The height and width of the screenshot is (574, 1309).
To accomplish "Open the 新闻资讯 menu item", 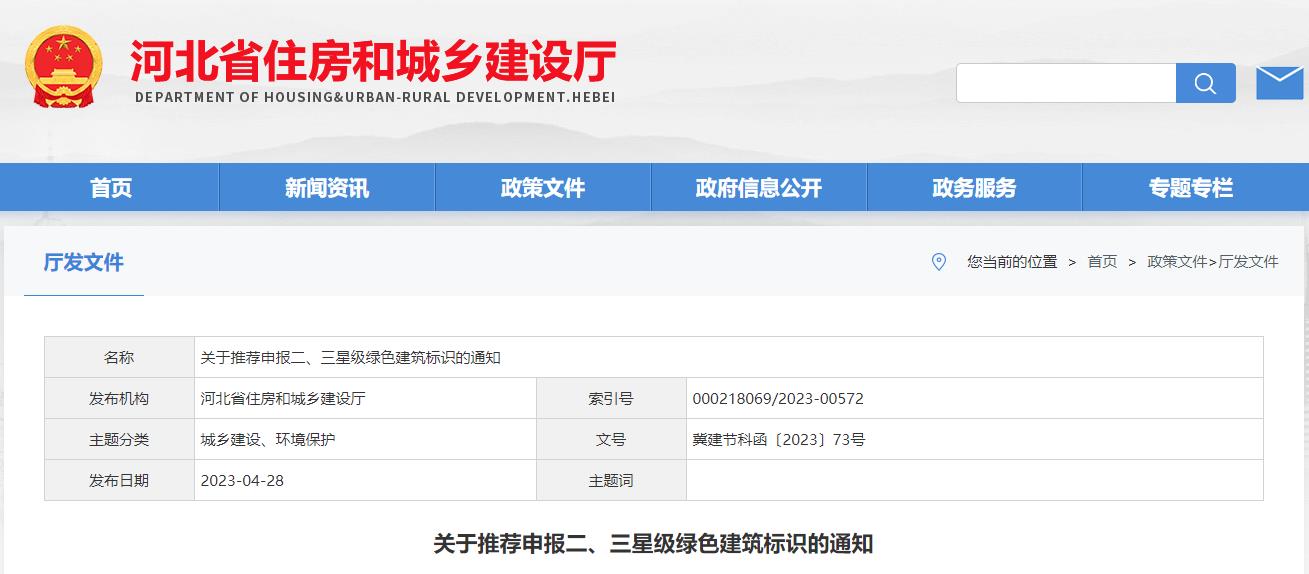I will pos(327,187).
